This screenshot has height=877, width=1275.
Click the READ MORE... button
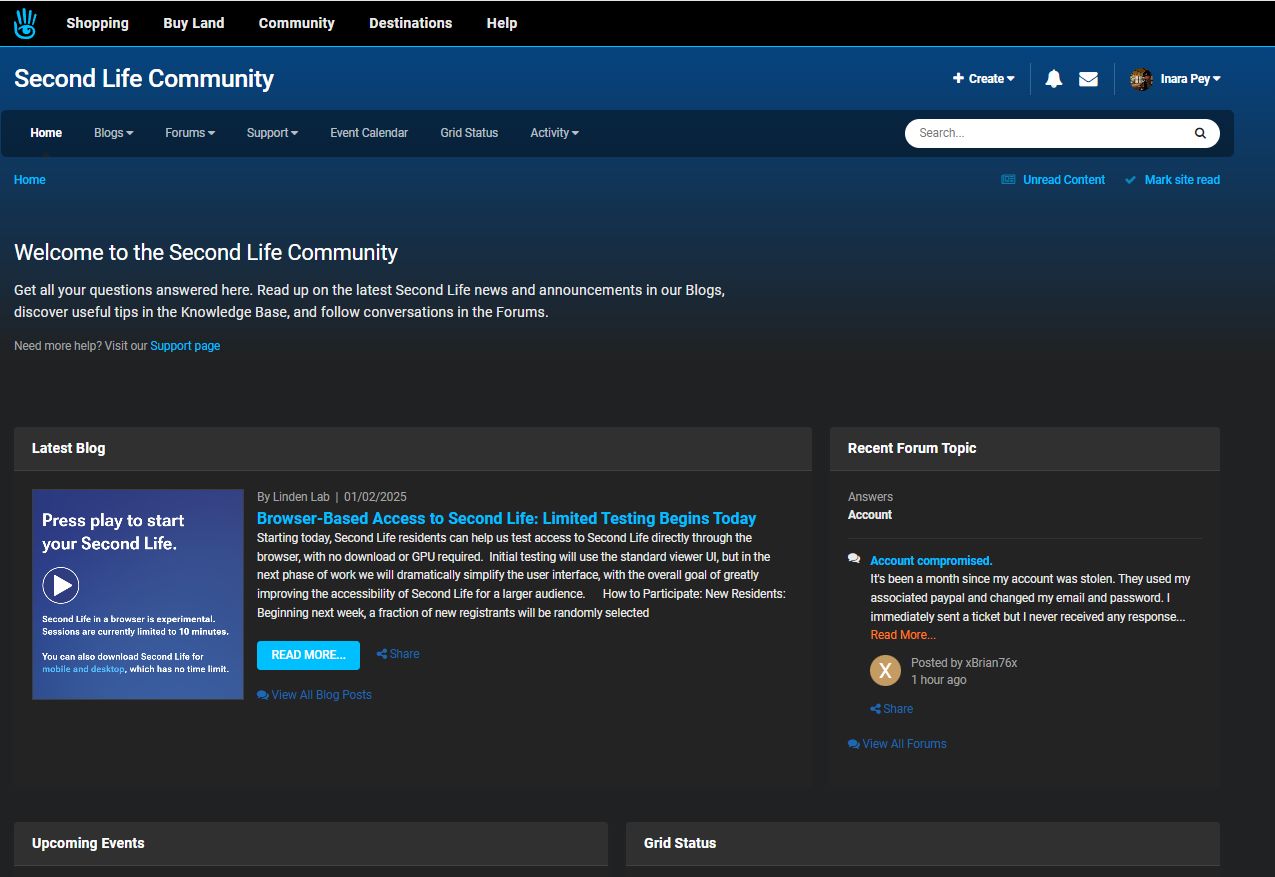click(x=308, y=655)
